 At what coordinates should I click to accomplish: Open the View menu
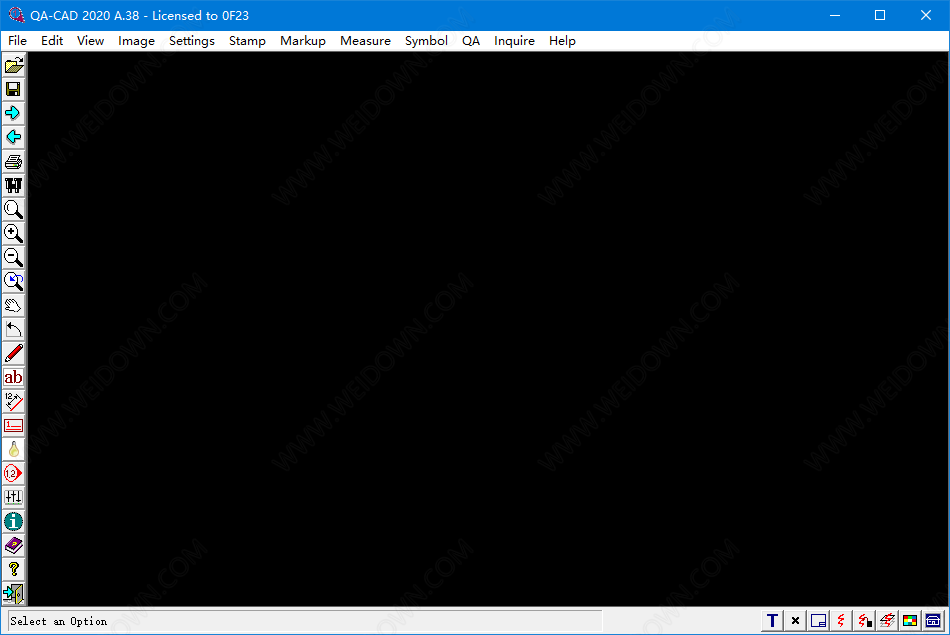click(90, 41)
